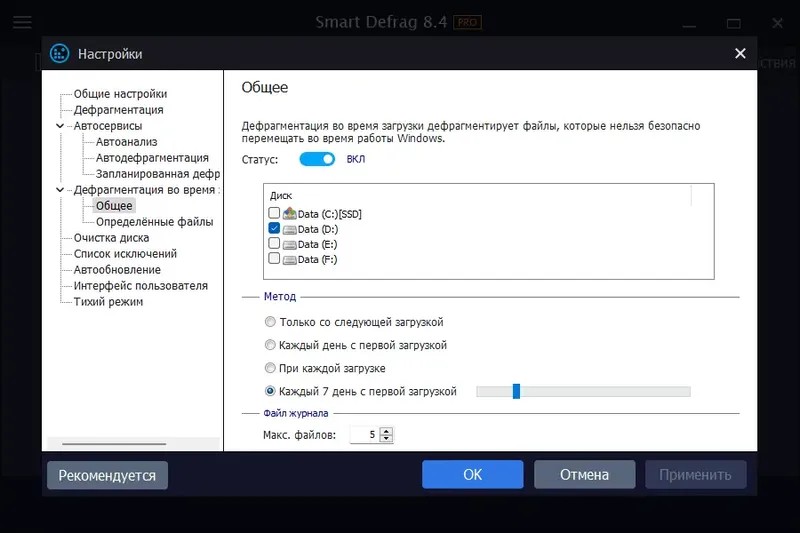This screenshot has width=800, height=533.
Task: Open the hamburger menu in the main window
Action: 22,22
